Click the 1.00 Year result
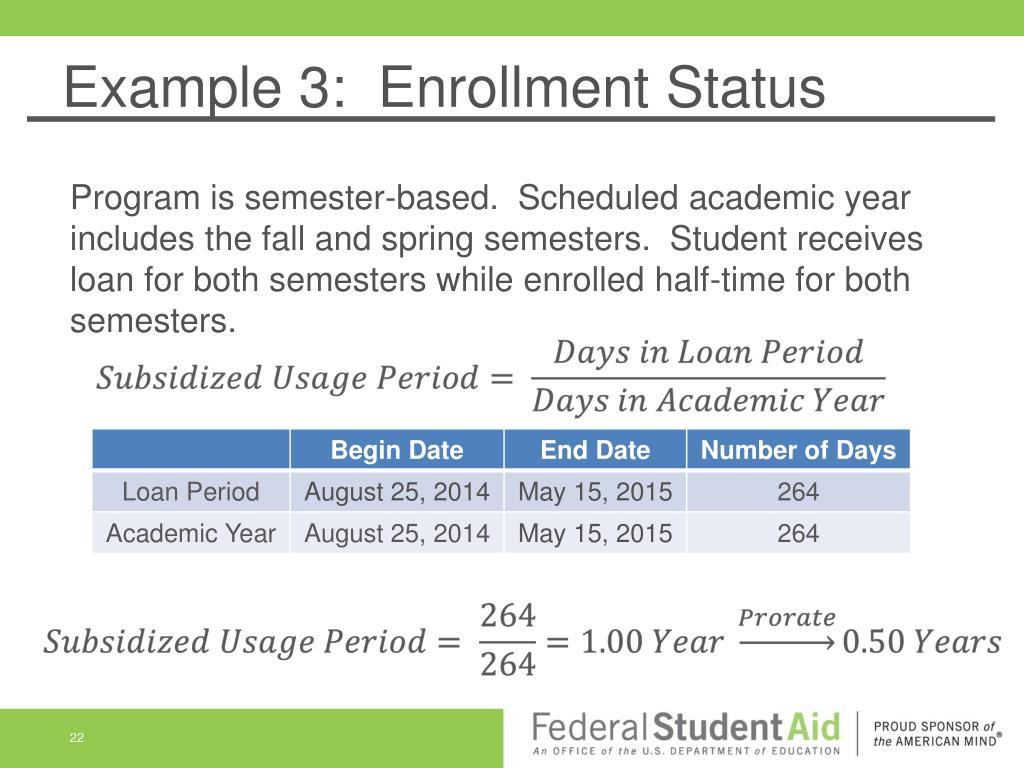 [x=652, y=641]
